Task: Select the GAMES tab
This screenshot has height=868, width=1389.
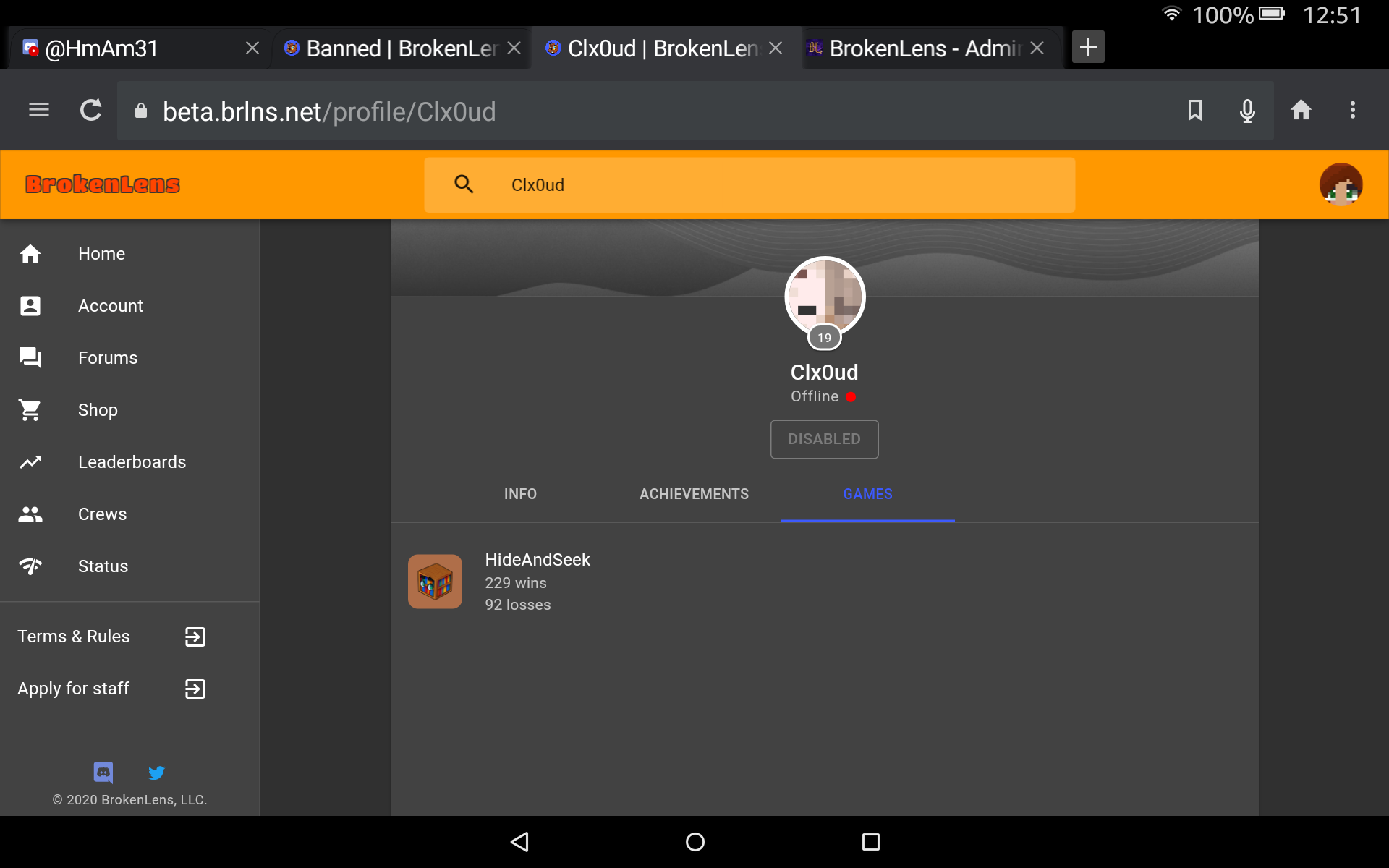Action: 867,494
